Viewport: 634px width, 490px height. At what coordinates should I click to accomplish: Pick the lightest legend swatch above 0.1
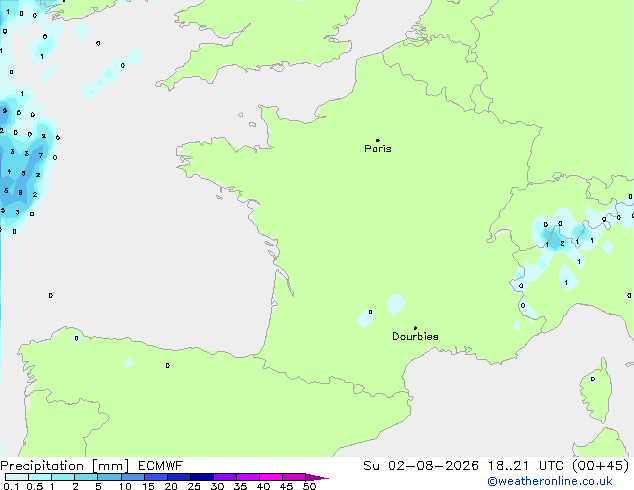(x=17, y=477)
